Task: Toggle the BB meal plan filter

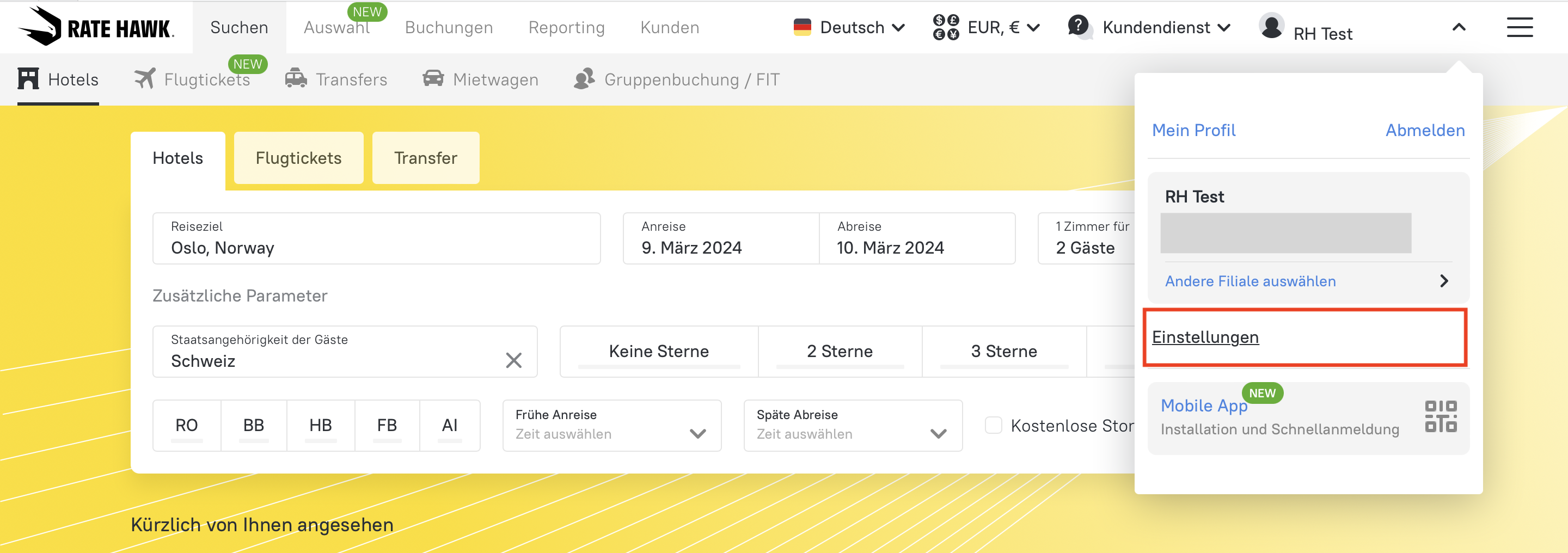Action: pyautogui.click(x=253, y=425)
